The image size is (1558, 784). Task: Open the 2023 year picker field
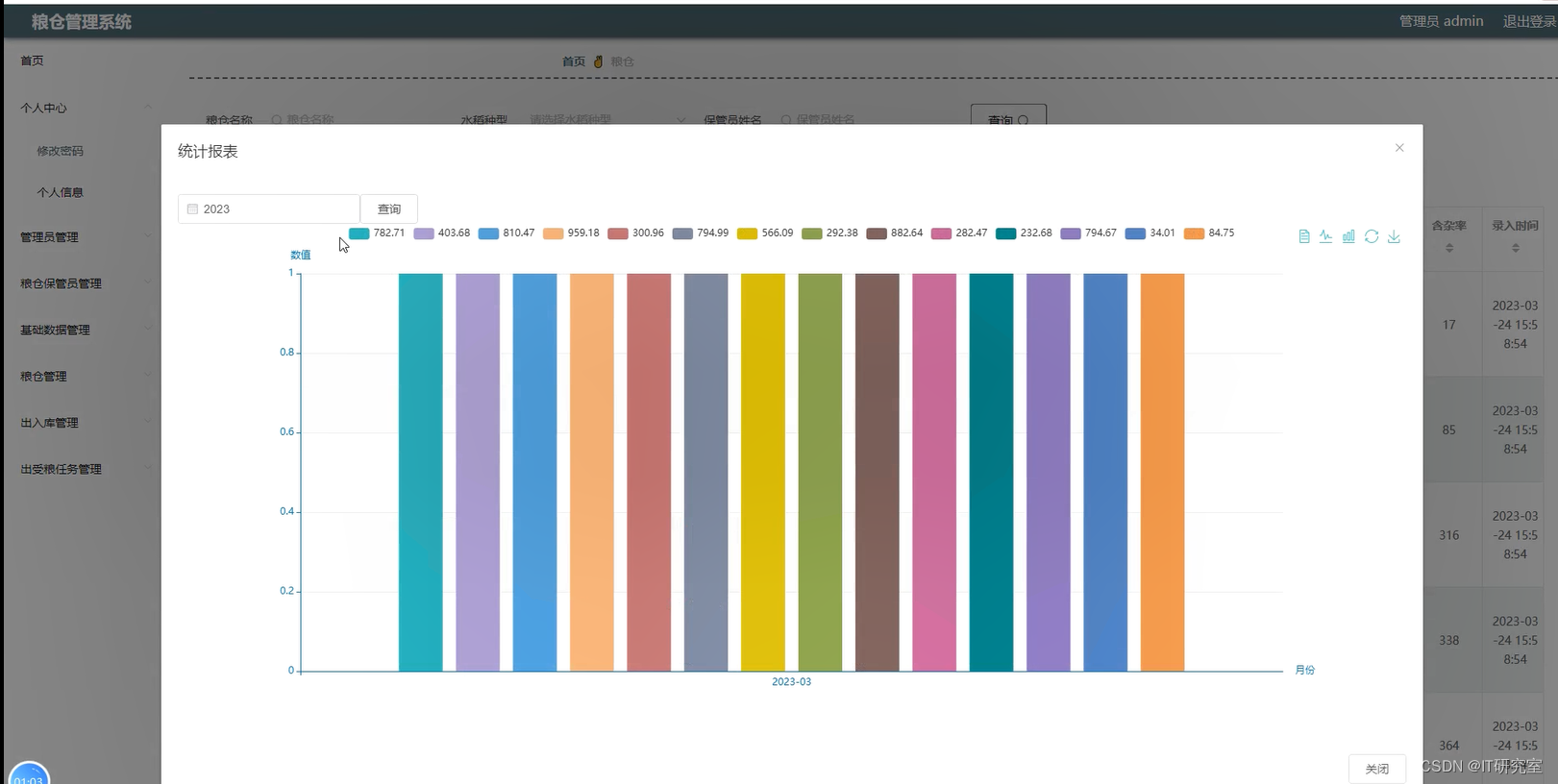269,209
